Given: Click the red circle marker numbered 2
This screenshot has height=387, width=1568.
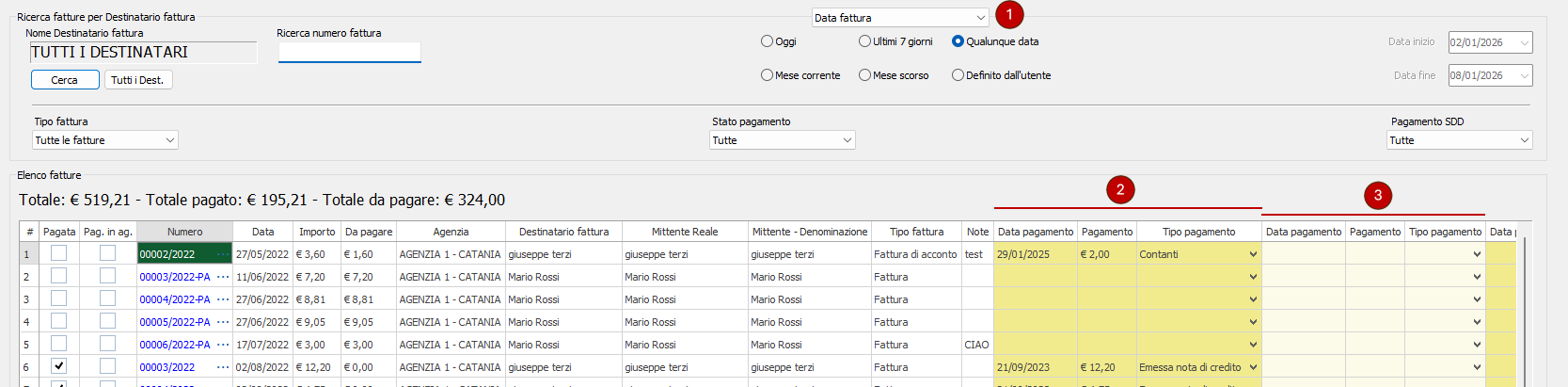Looking at the screenshot, I should point(1120,190).
